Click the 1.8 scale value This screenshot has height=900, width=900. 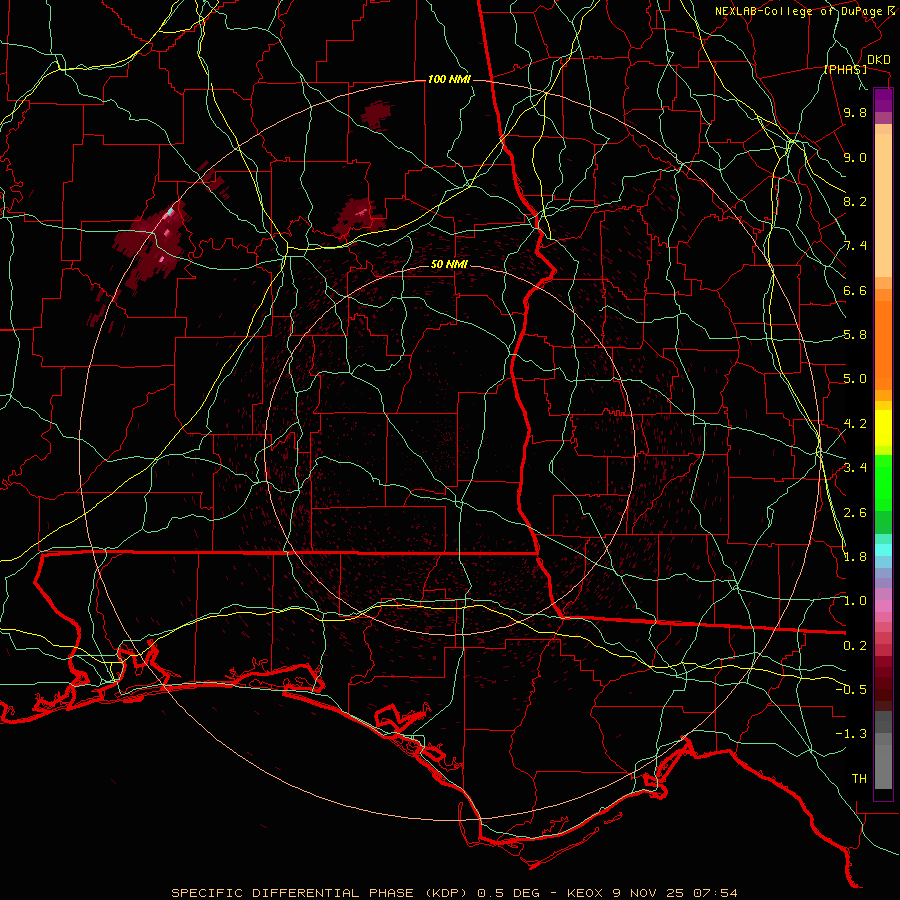click(x=855, y=557)
